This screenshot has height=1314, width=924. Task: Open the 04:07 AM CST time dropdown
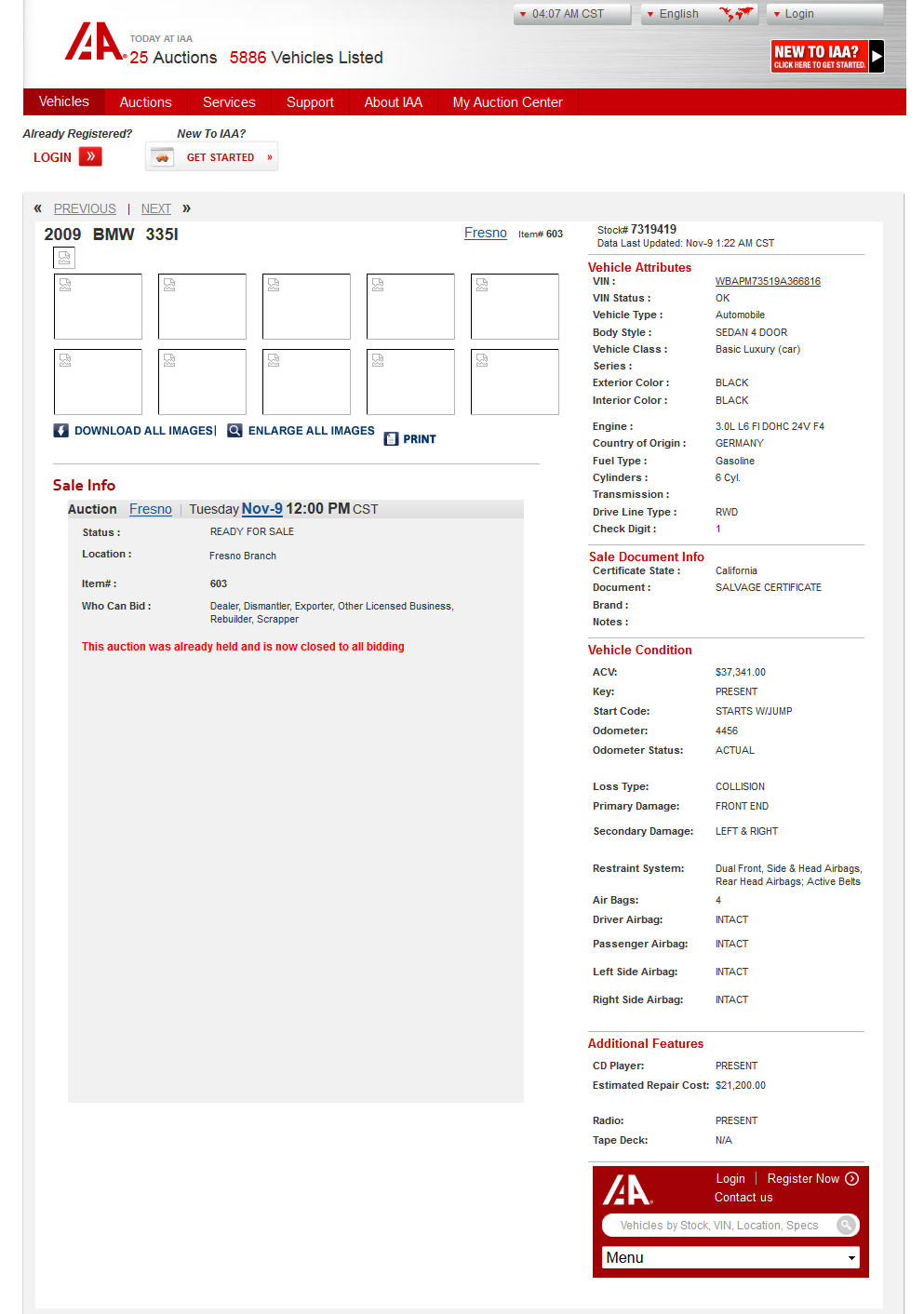[571, 14]
